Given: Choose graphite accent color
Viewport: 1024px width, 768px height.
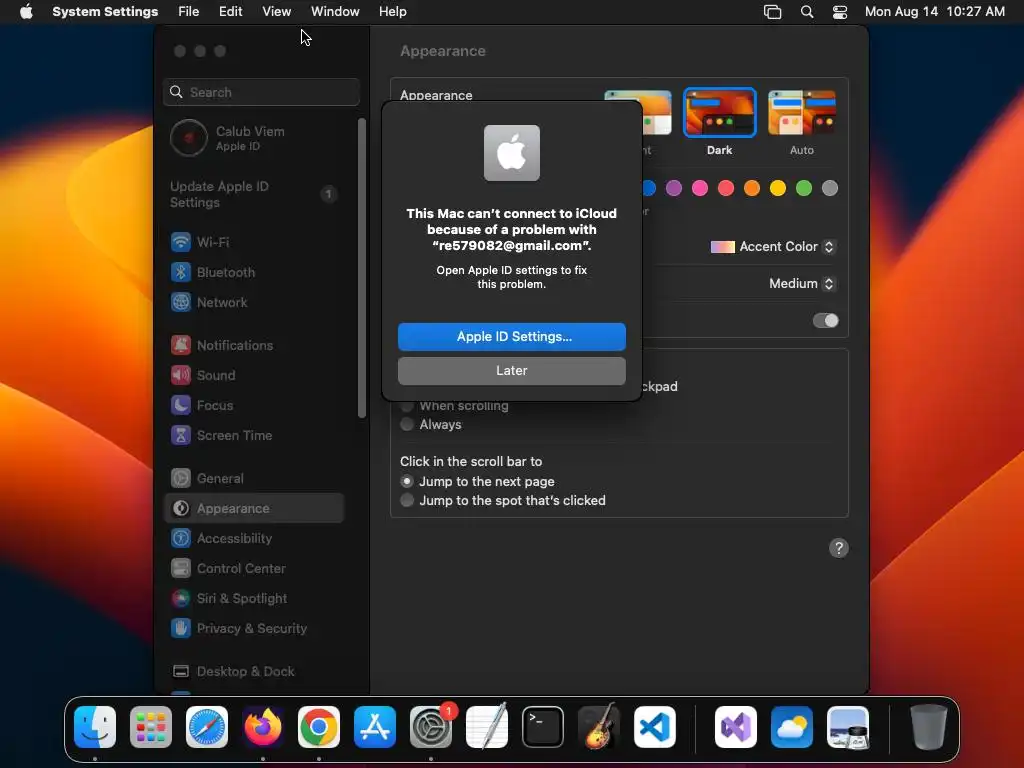Looking at the screenshot, I should pos(830,189).
